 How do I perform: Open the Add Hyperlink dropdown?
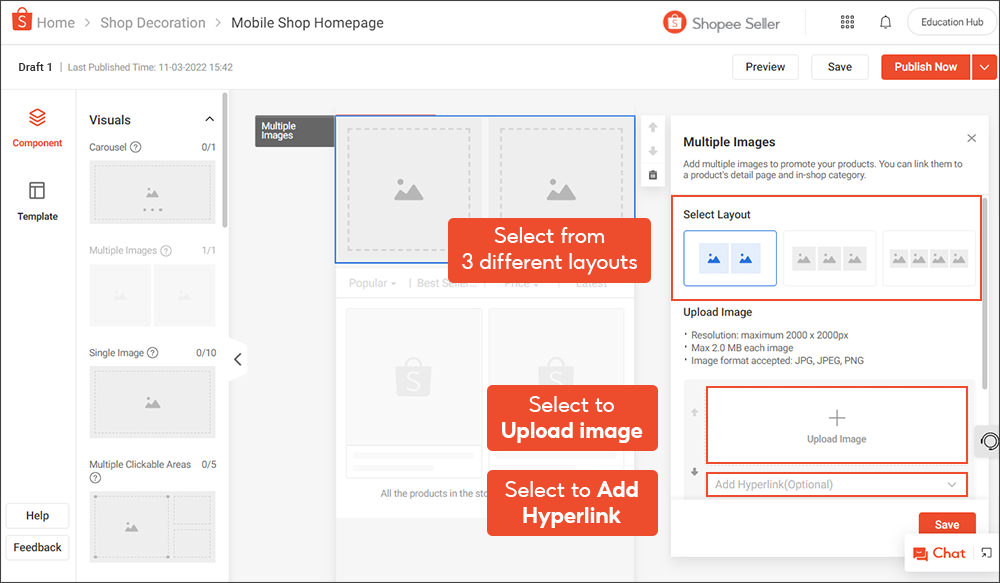(x=836, y=484)
